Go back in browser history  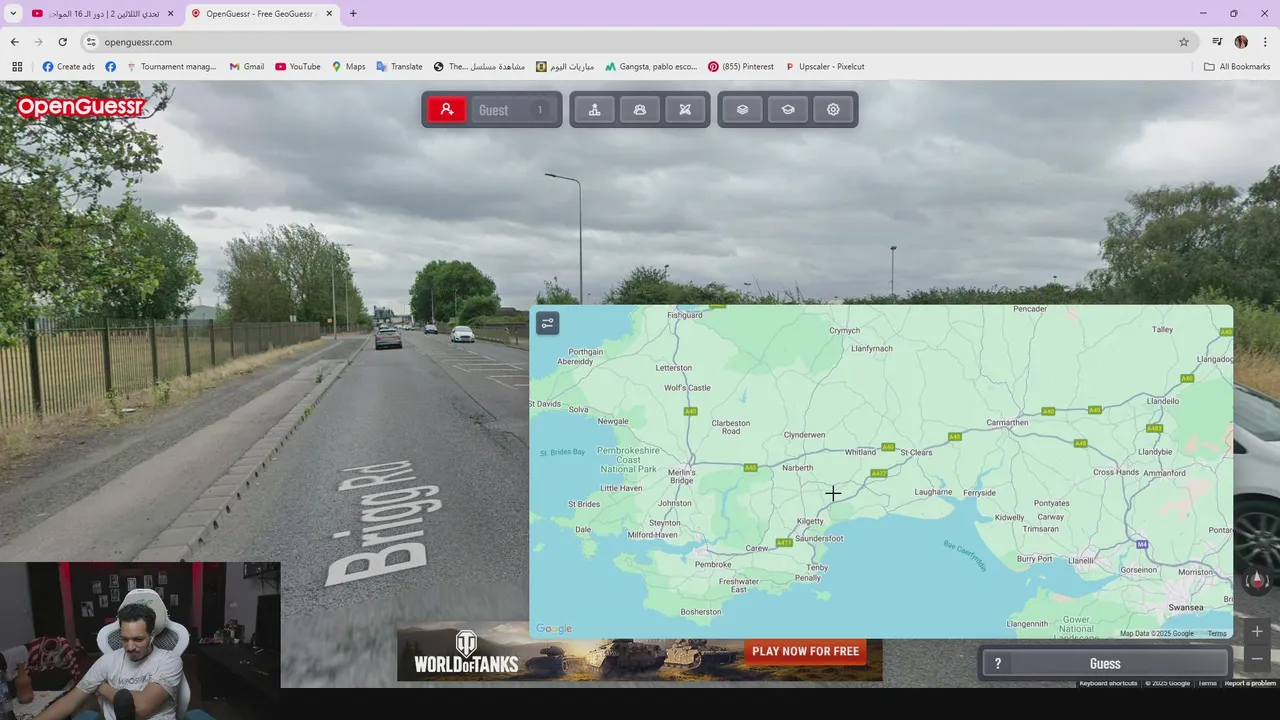(14, 42)
